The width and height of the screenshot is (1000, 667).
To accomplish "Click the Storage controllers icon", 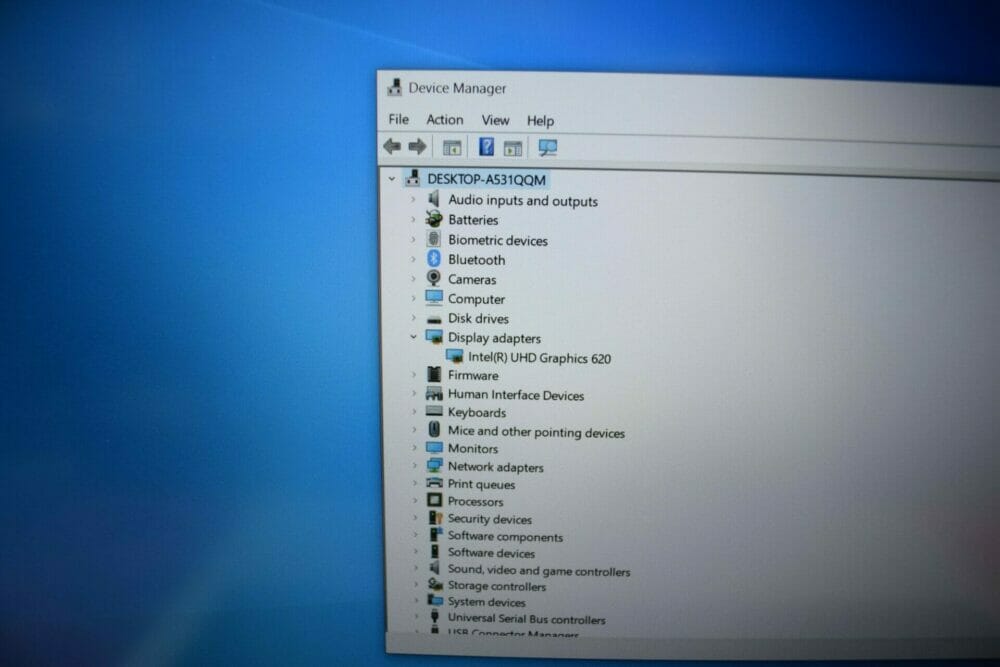I will (436, 585).
